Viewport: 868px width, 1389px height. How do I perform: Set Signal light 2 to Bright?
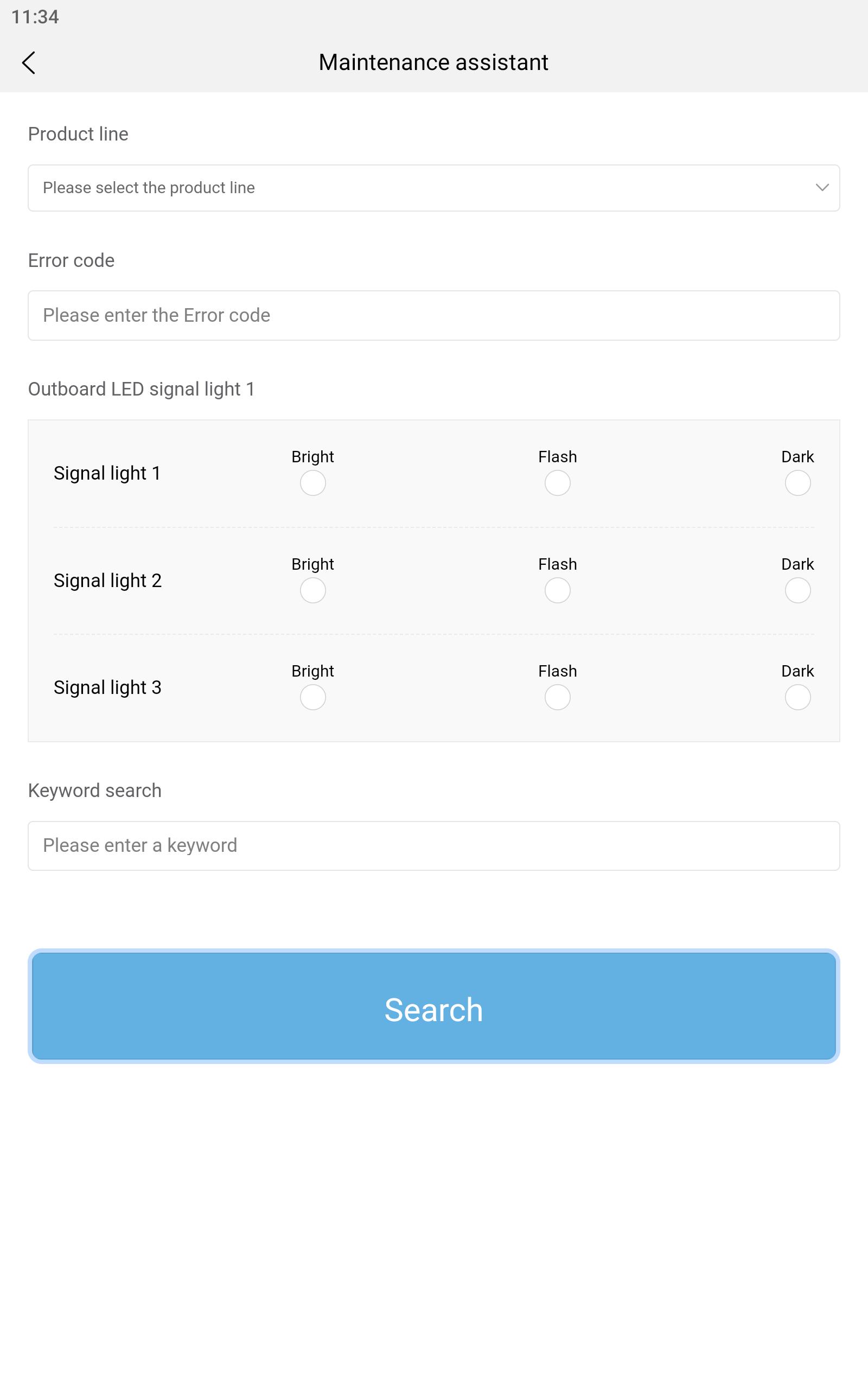313,590
